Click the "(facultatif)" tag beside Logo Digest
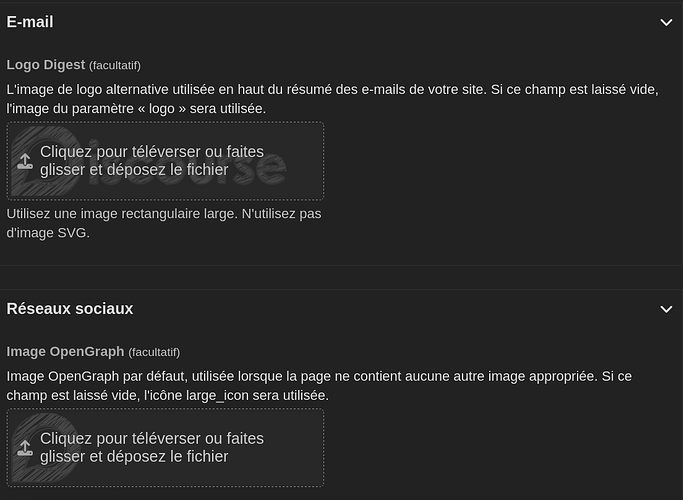The width and height of the screenshot is (683, 500). pos(122,66)
